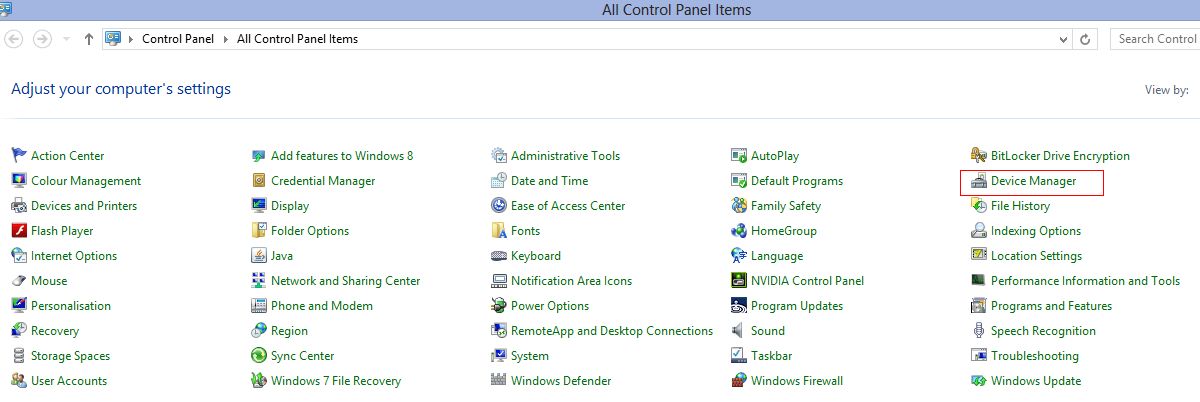1200x402 pixels.
Task: Open the recent locations dropdown arrow
Action: pos(66,39)
